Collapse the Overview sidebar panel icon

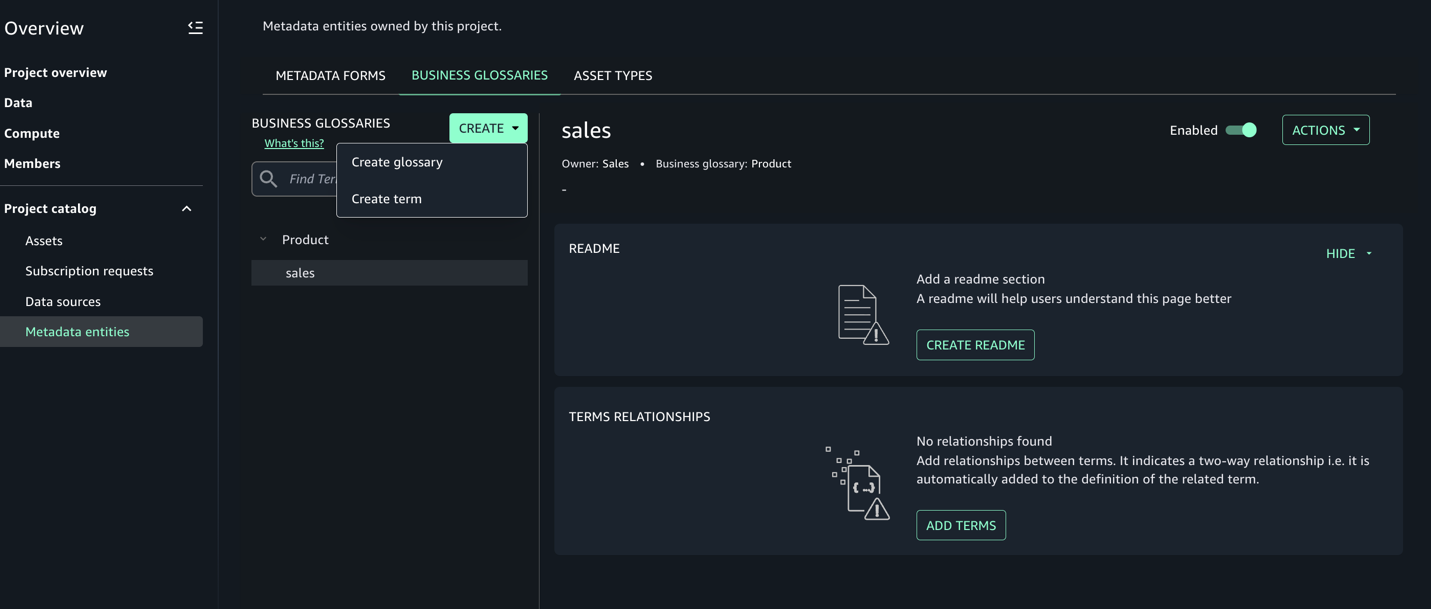pos(195,28)
